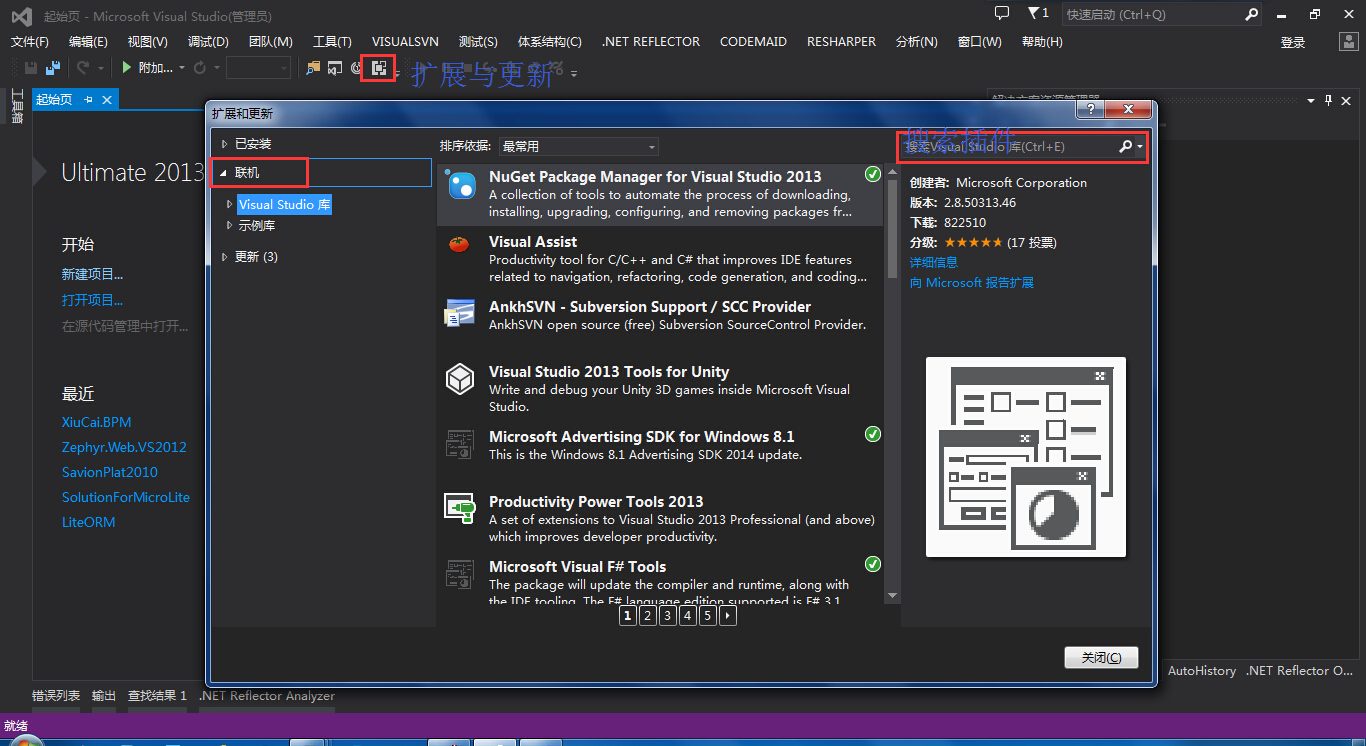
Task: Switch to the Error List tab
Action: [56, 696]
